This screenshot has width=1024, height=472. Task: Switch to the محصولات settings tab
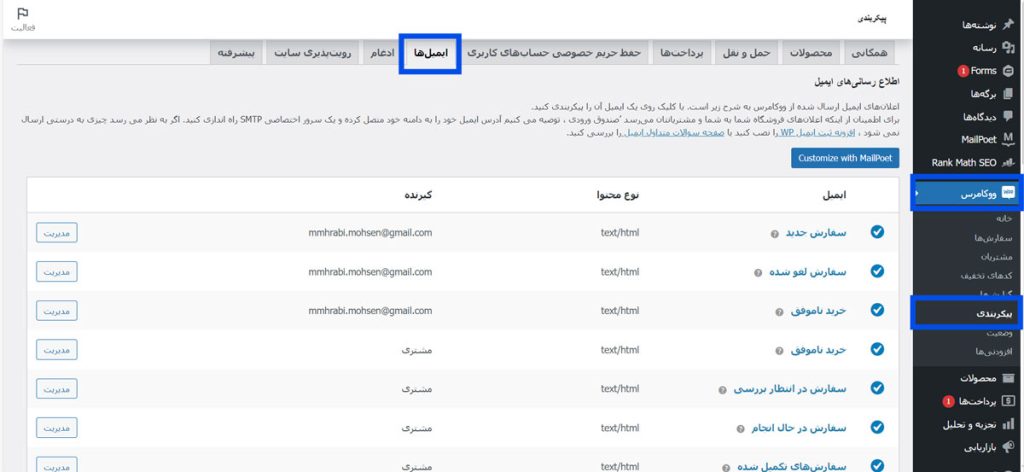pyautogui.click(x=810, y=53)
